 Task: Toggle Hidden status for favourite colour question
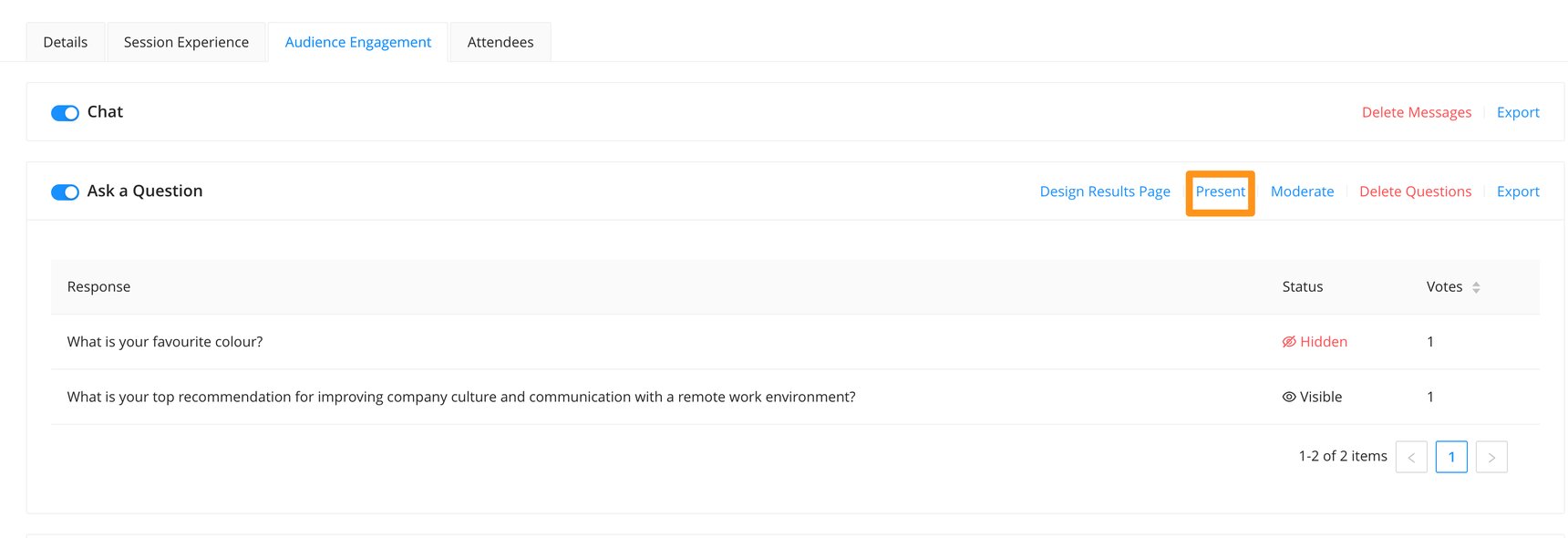point(1315,342)
